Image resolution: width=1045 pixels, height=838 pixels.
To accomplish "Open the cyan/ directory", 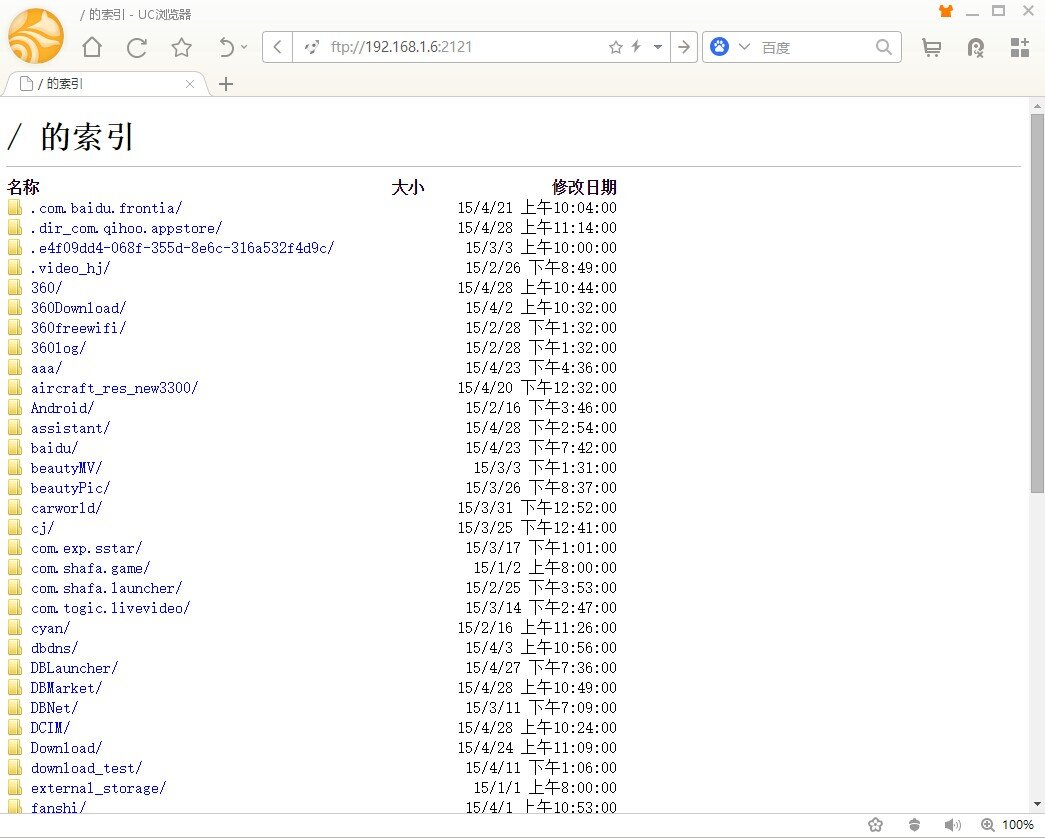I will [50, 628].
